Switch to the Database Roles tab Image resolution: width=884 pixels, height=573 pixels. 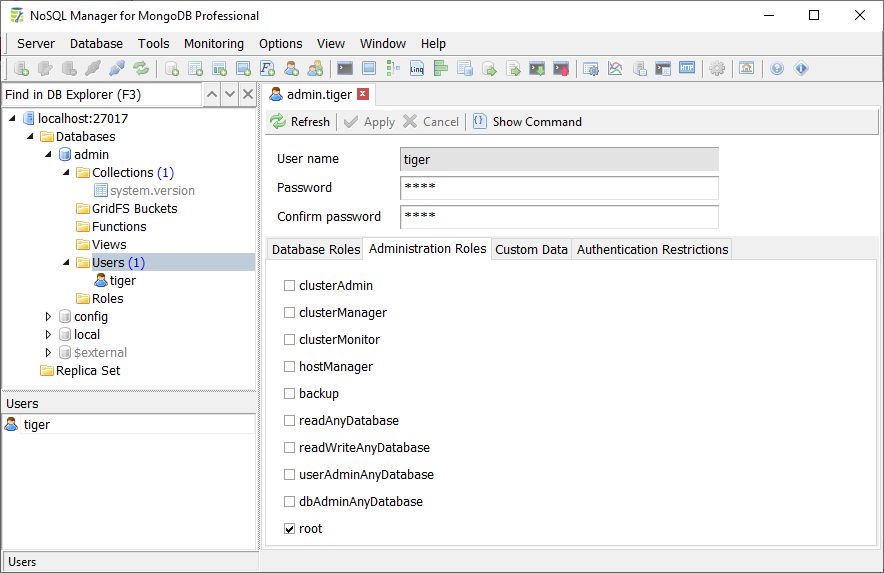(315, 250)
